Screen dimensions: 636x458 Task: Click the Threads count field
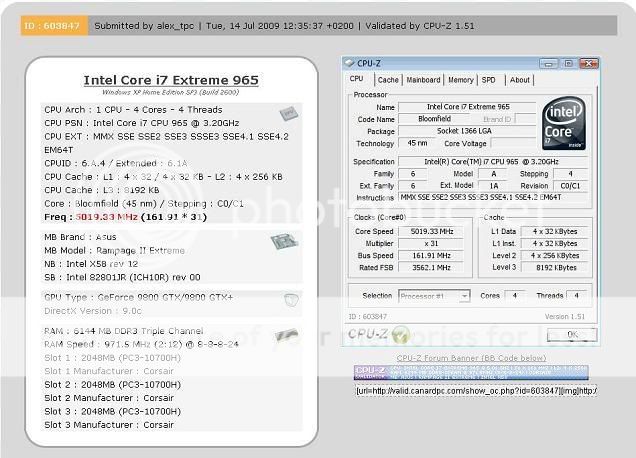(x=576, y=296)
